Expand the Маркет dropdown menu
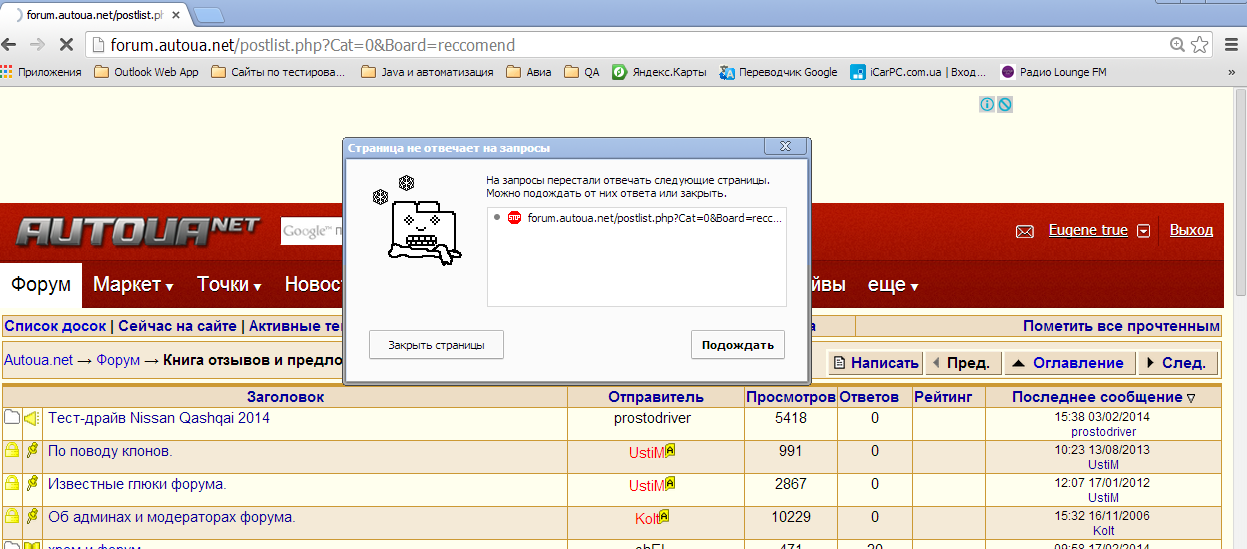 tap(133, 285)
